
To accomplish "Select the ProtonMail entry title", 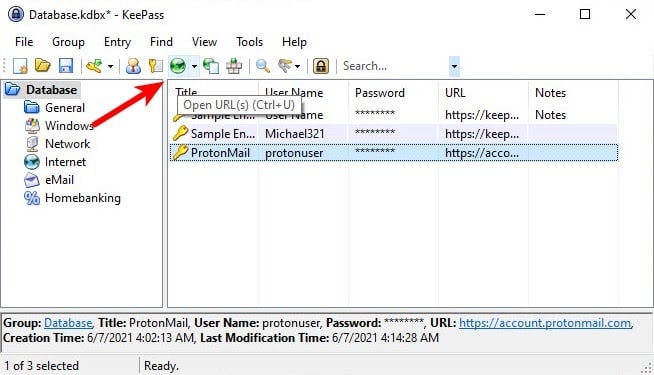I will coord(220,153).
